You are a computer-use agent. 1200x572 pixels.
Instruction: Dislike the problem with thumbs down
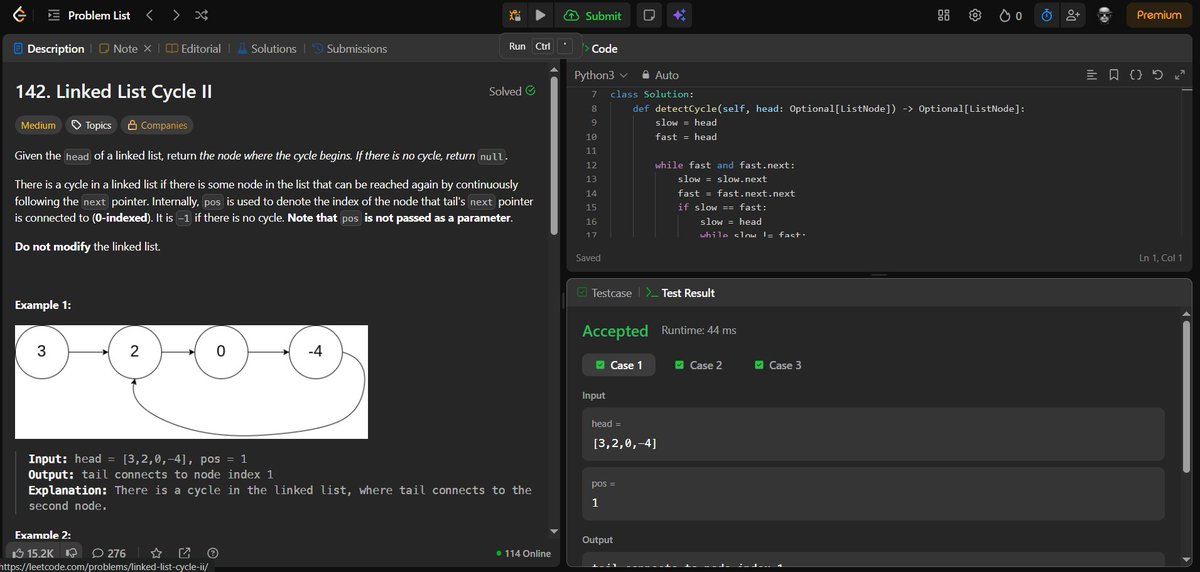pos(72,553)
